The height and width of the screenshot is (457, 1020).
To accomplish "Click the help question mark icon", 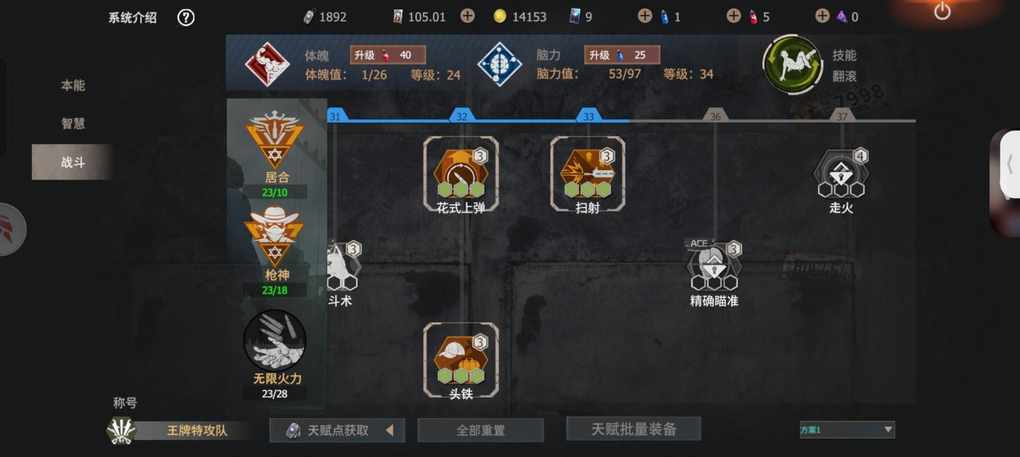I will click(x=186, y=18).
